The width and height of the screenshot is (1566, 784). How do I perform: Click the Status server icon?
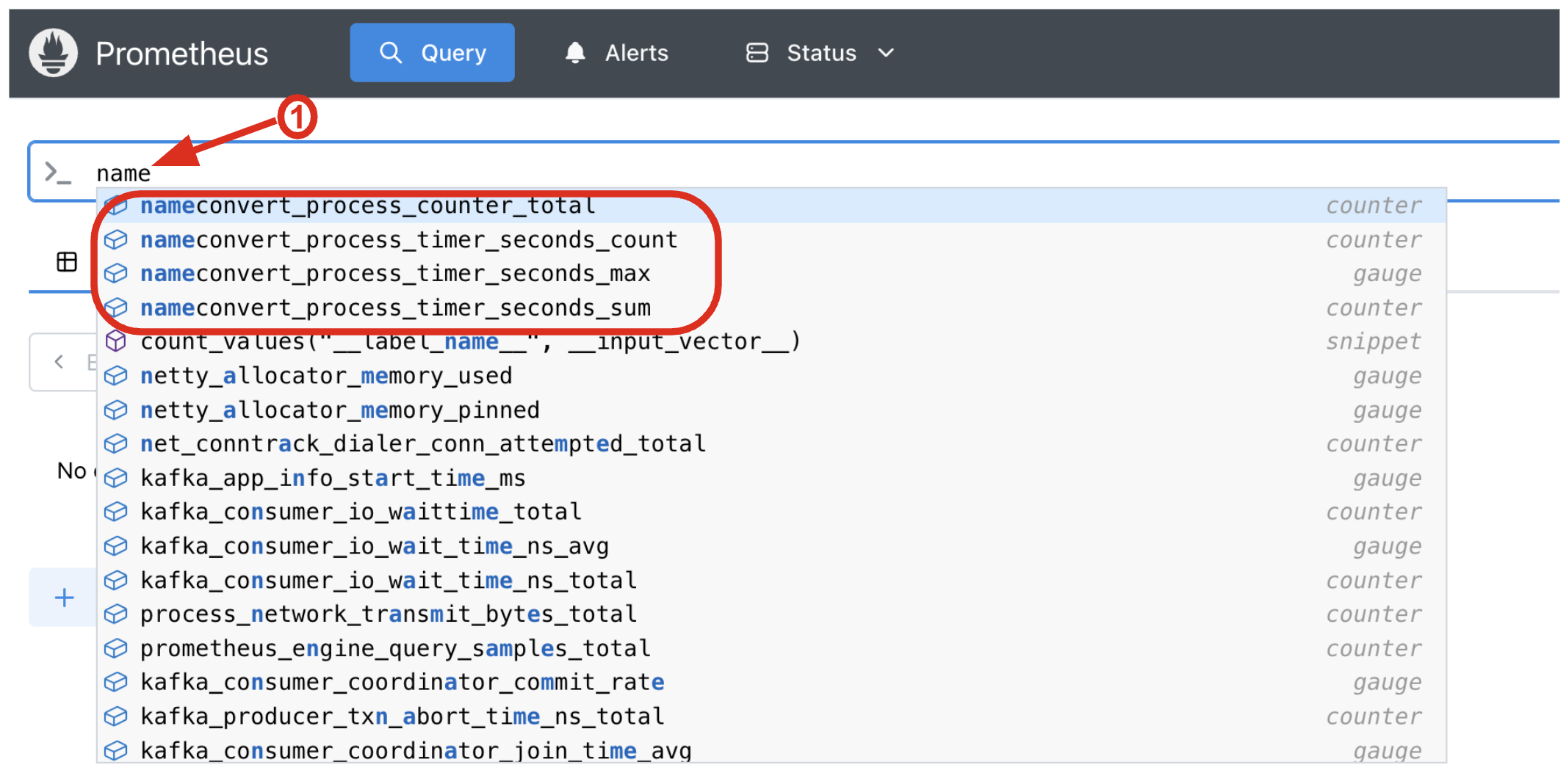757,53
